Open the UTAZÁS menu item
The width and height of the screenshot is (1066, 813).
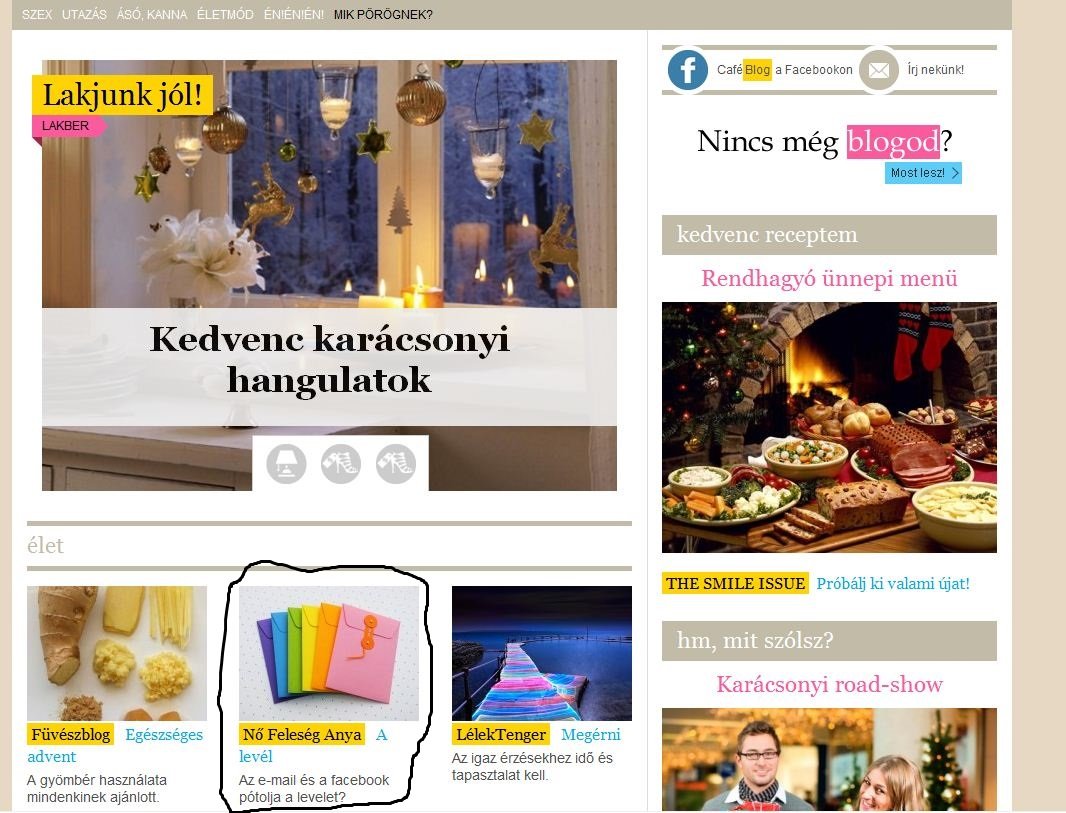point(84,14)
